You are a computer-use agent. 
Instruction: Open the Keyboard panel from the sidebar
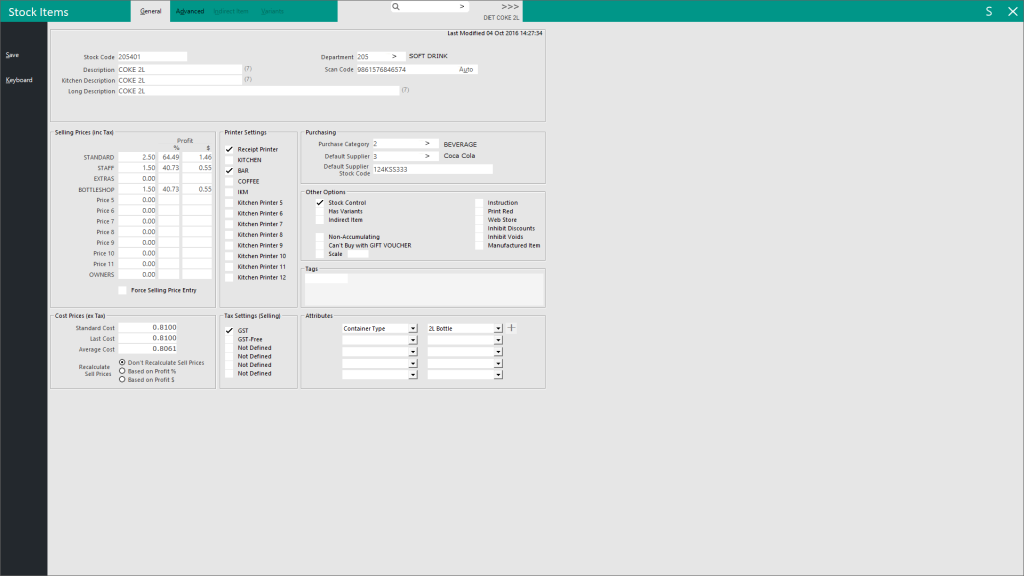coord(18,80)
